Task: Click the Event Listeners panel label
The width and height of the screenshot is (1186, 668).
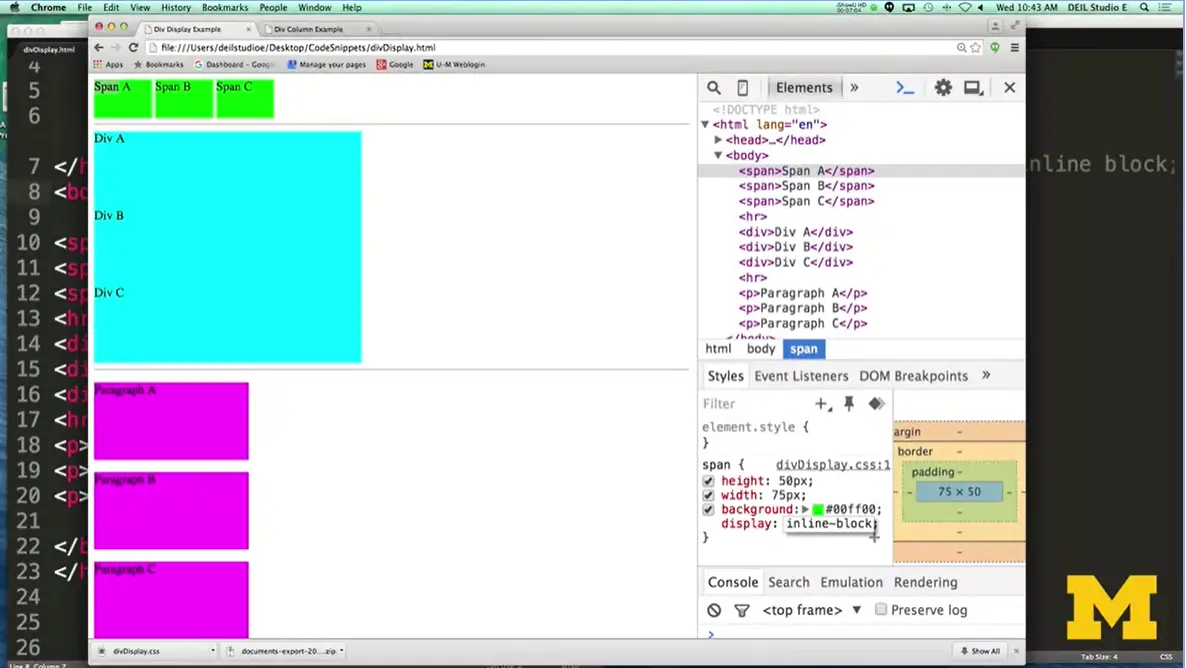Action: [x=801, y=376]
